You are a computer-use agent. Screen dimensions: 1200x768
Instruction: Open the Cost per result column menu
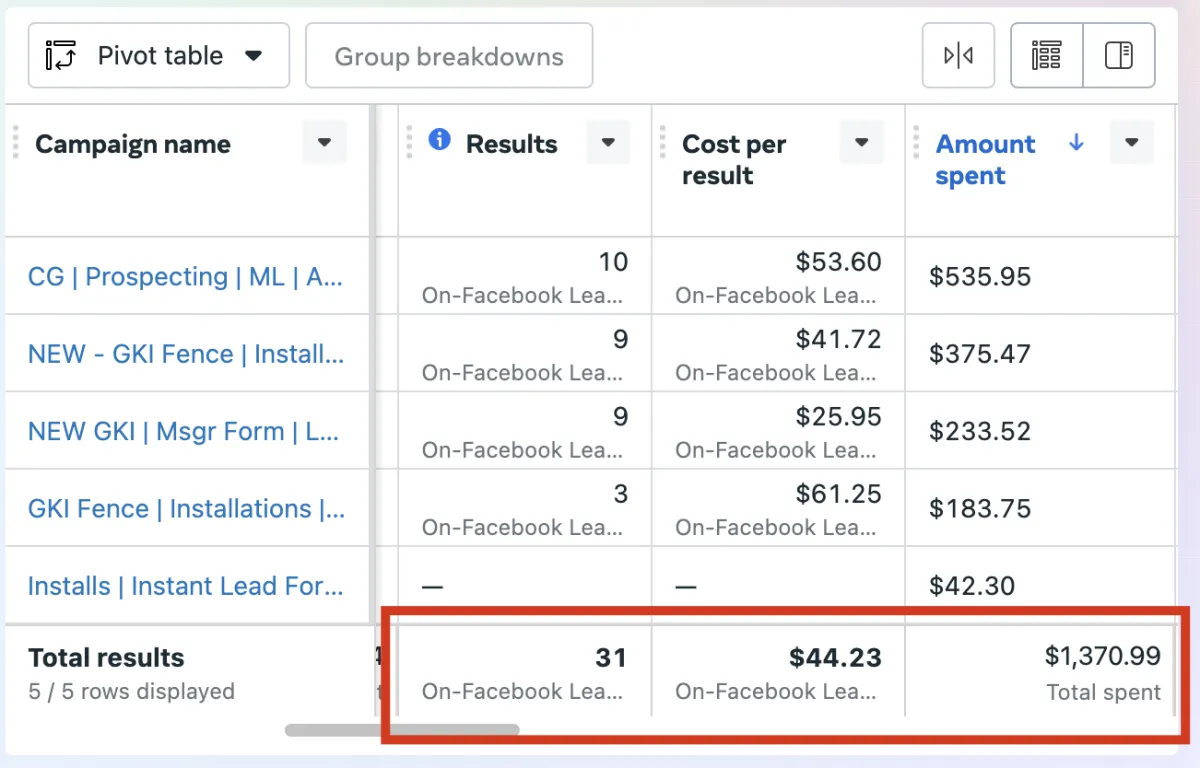point(861,143)
